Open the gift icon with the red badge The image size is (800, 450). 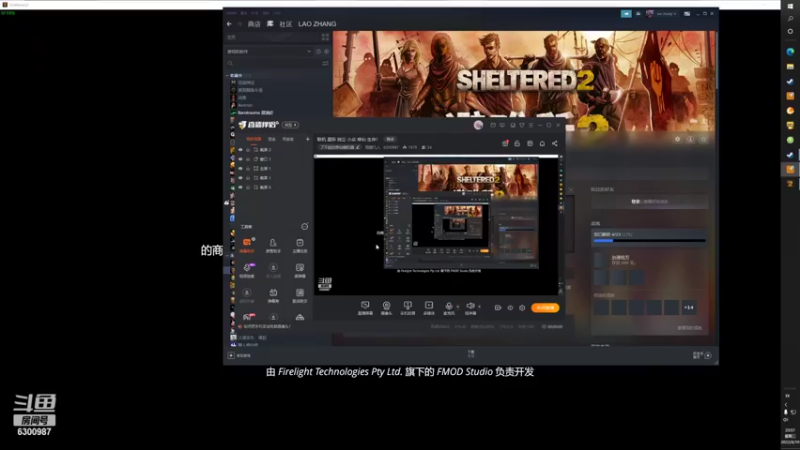(505, 144)
